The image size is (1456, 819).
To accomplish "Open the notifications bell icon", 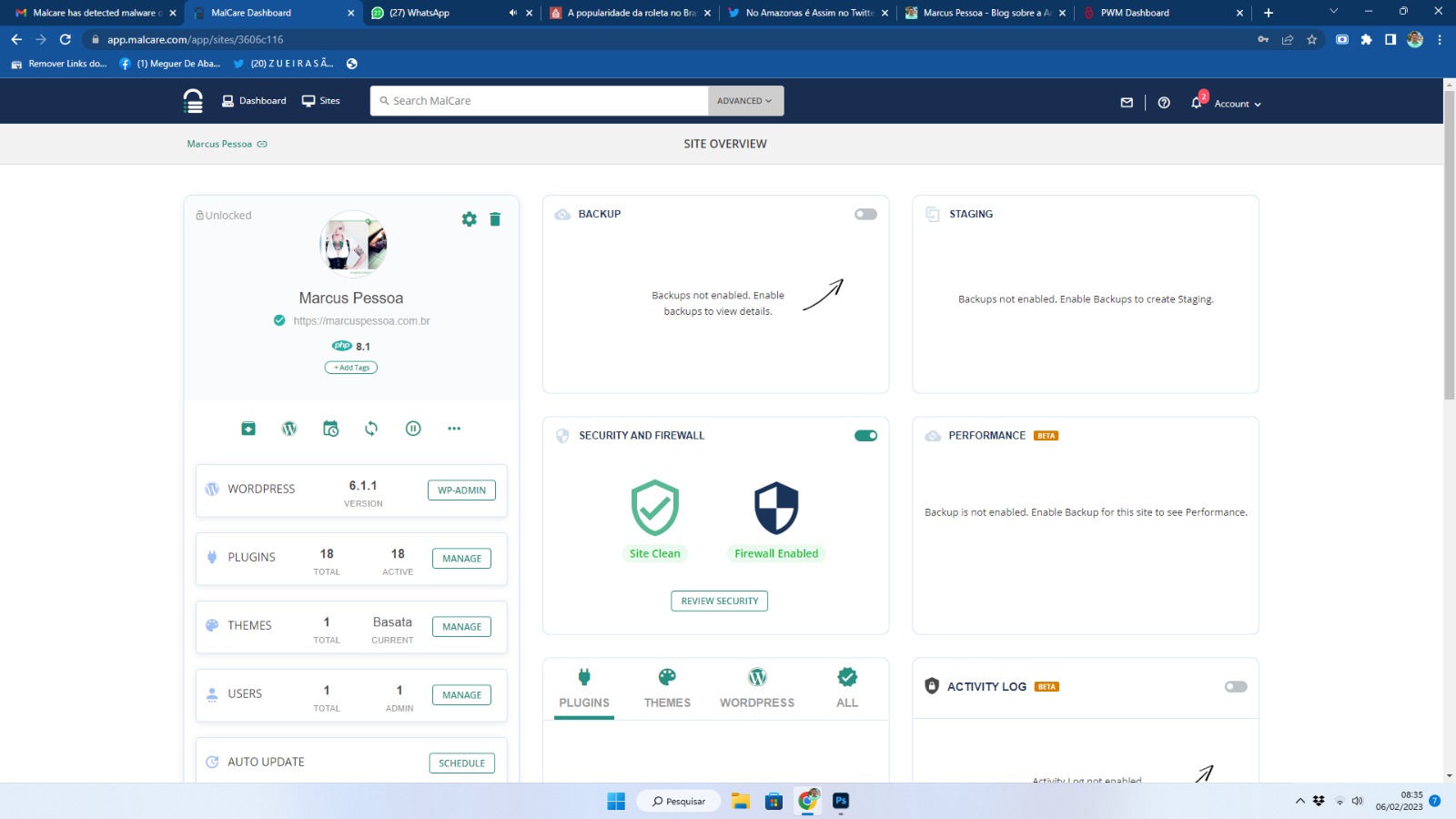I will [1197, 103].
